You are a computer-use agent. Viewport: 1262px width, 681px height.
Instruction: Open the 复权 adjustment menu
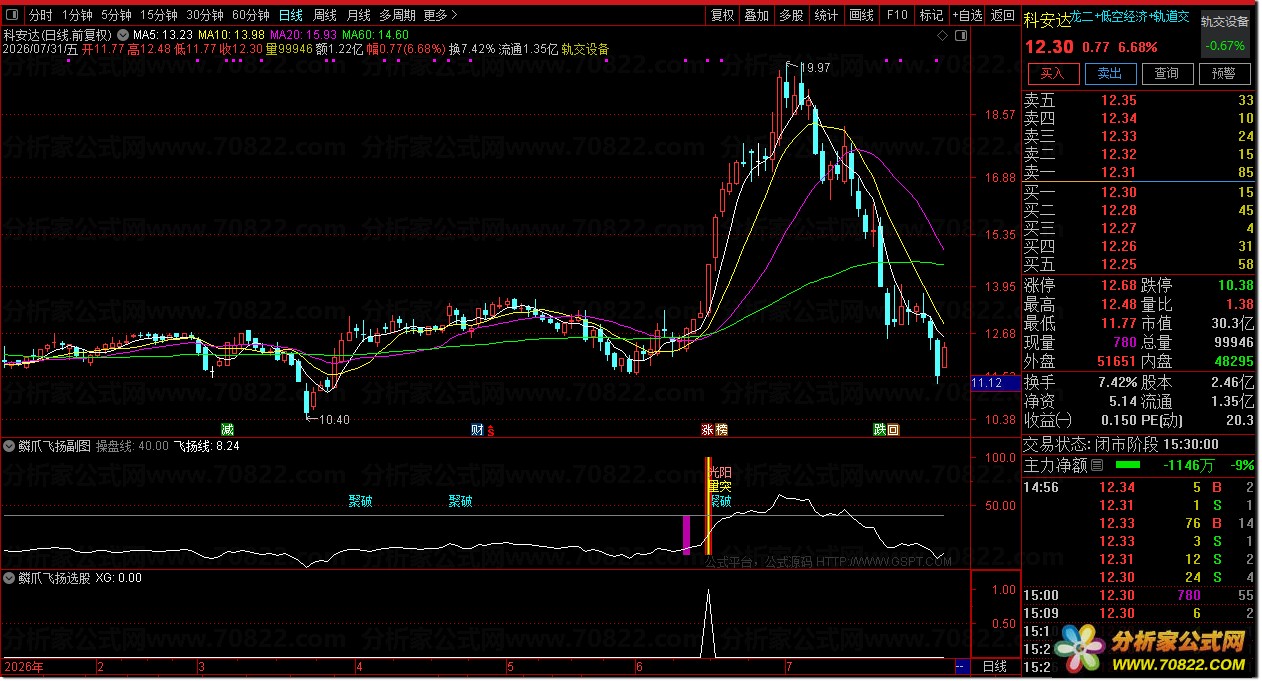[x=722, y=15]
